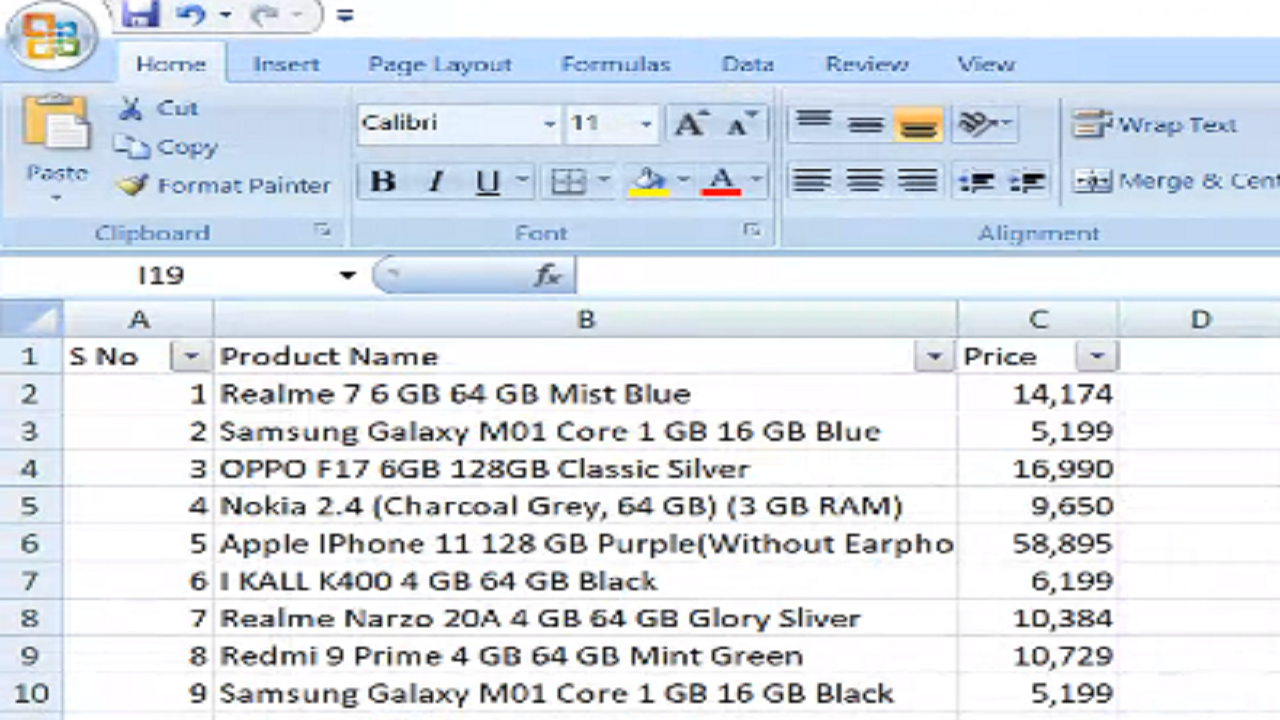This screenshot has height=720, width=1280.
Task: Select the cell 'I KALL K400 4 GB 64 GB Black'
Action: (586, 581)
